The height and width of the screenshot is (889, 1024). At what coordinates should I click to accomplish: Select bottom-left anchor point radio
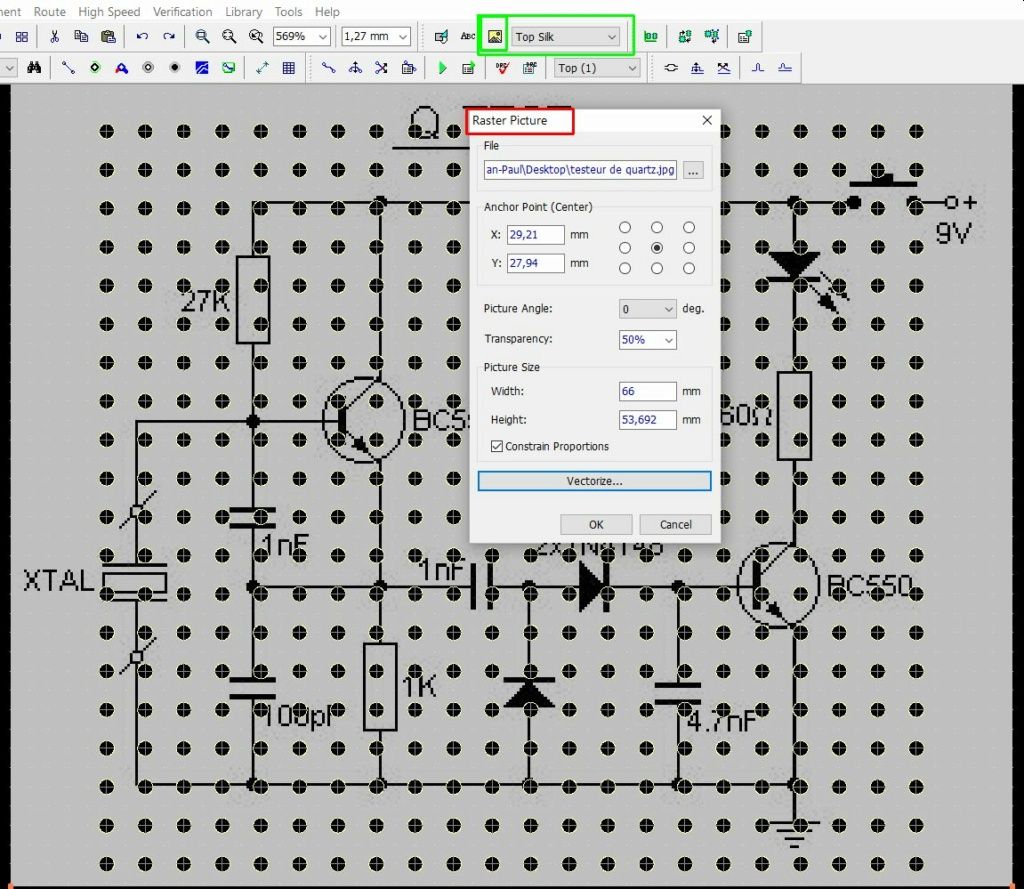pyautogui.click(x=625, y=268)
